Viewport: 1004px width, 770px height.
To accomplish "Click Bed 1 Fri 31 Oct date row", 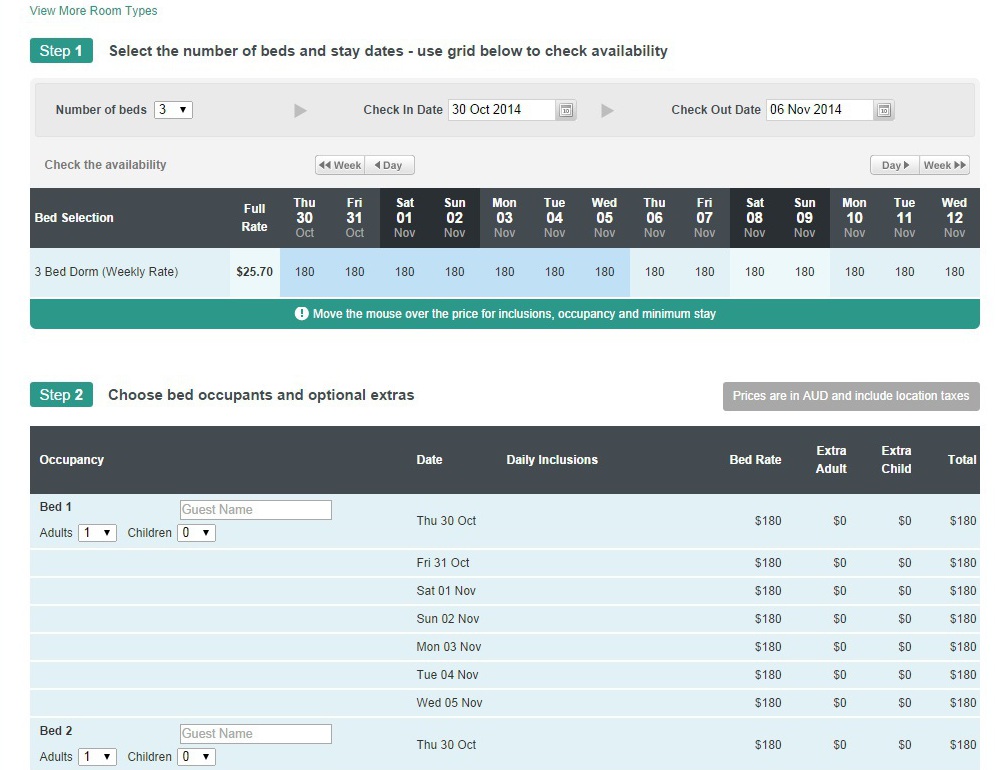I will click(505, 563).
